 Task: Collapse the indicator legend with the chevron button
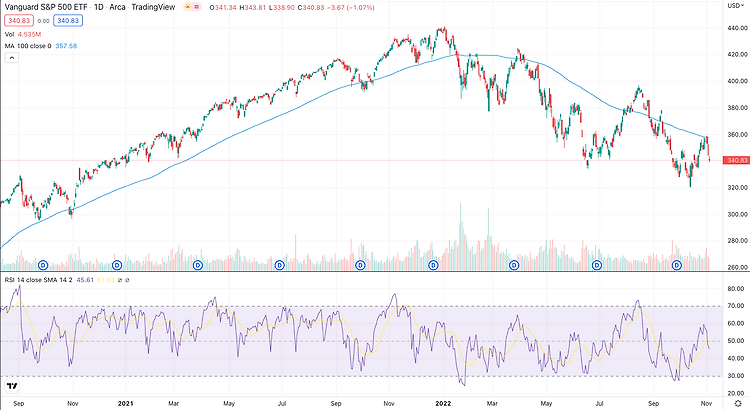[12, 58]
